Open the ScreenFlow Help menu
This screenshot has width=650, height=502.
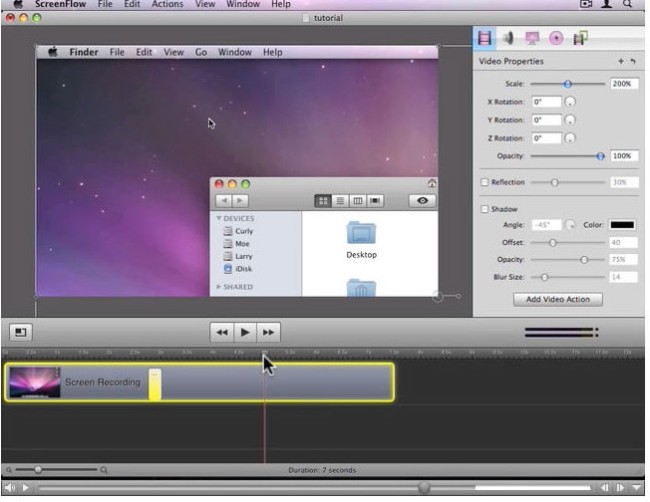(x=281, y=4)
